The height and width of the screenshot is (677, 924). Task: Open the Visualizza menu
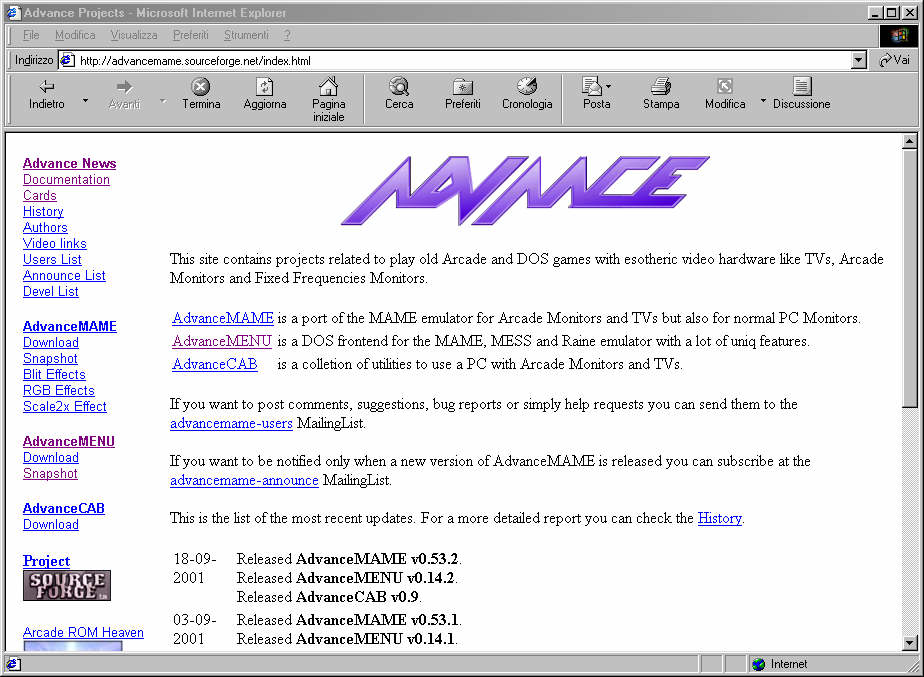(134, 35)
